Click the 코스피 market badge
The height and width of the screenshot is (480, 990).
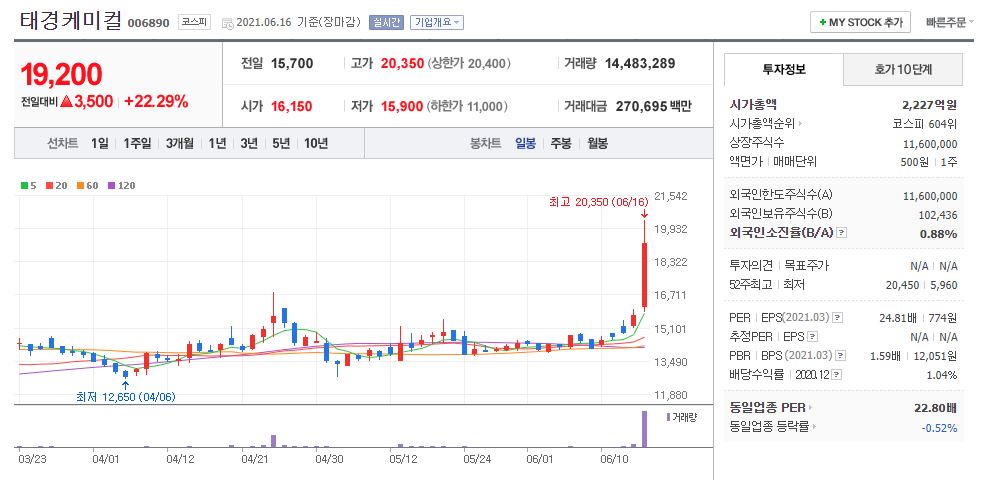point(194,22)
